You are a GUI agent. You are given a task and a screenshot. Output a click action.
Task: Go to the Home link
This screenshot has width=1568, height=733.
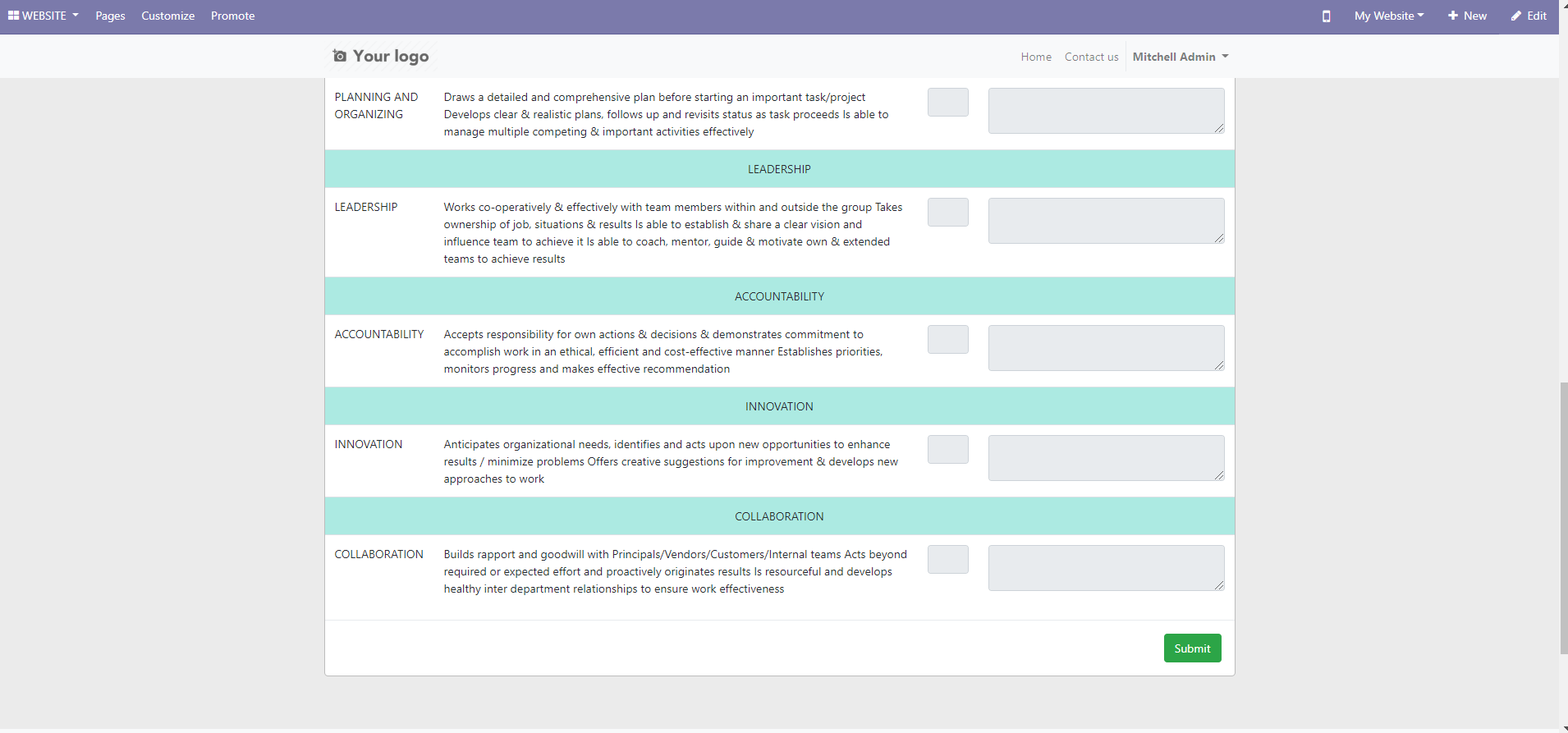click(x=1036, y=57)
